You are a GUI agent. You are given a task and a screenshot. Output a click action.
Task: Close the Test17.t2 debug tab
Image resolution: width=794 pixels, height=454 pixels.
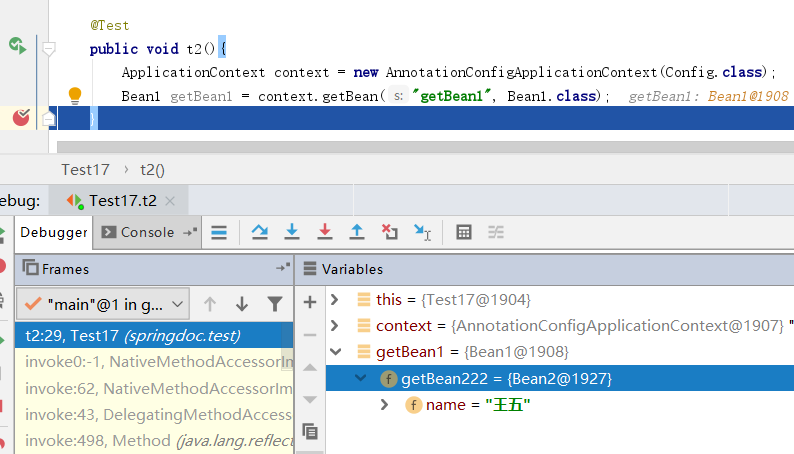[170, 201]
